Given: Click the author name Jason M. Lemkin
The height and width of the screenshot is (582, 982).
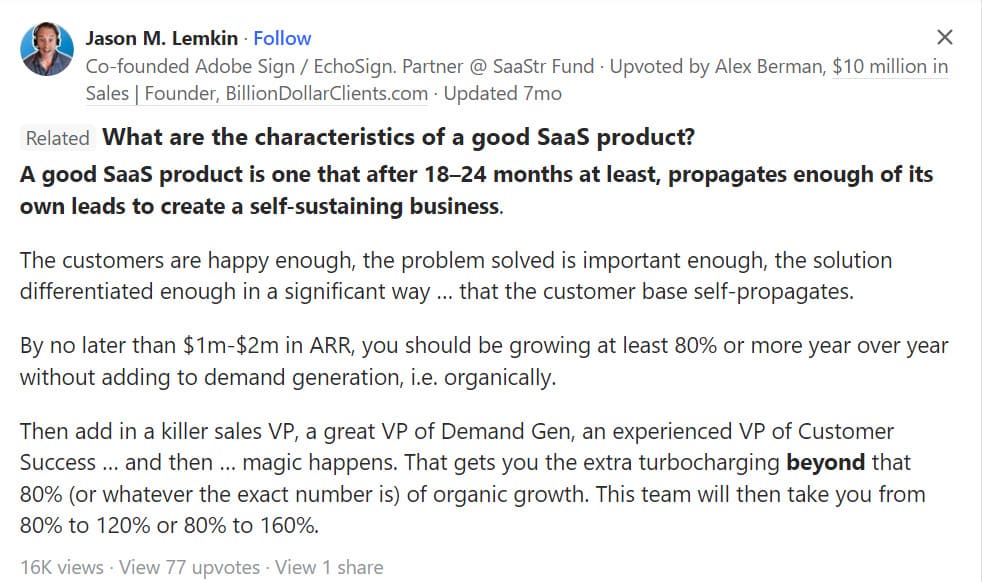Looking at the screenshot, I should [x=162, y=38].
